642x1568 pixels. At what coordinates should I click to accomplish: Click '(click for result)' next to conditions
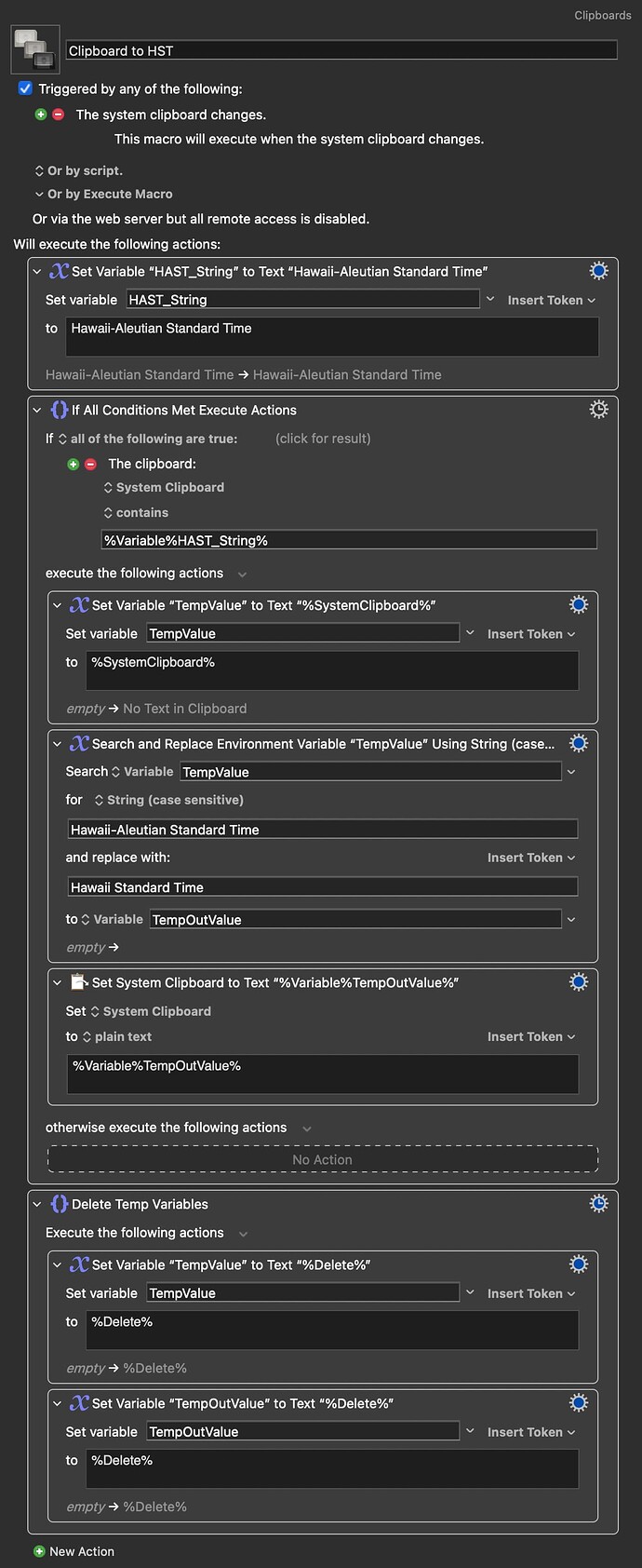coord(323,439)
